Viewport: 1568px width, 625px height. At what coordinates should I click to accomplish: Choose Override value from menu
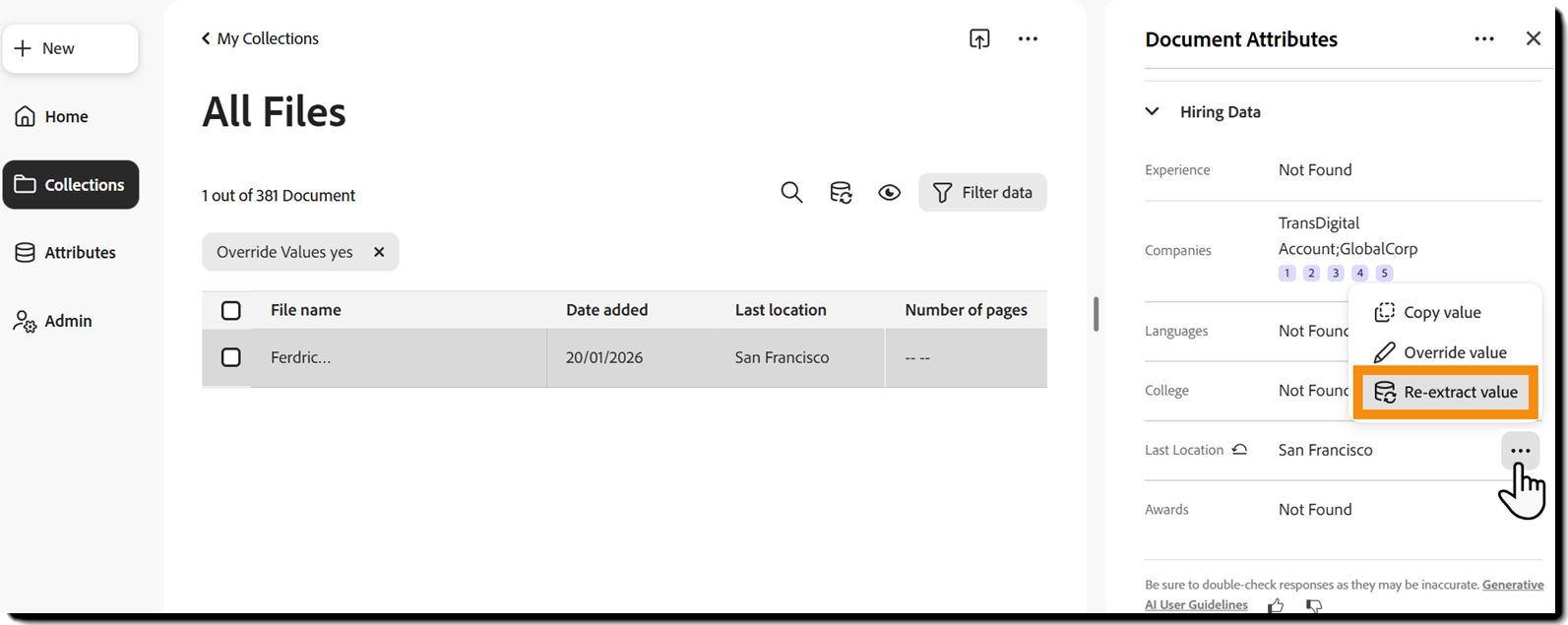click(x=1443, y=352)
